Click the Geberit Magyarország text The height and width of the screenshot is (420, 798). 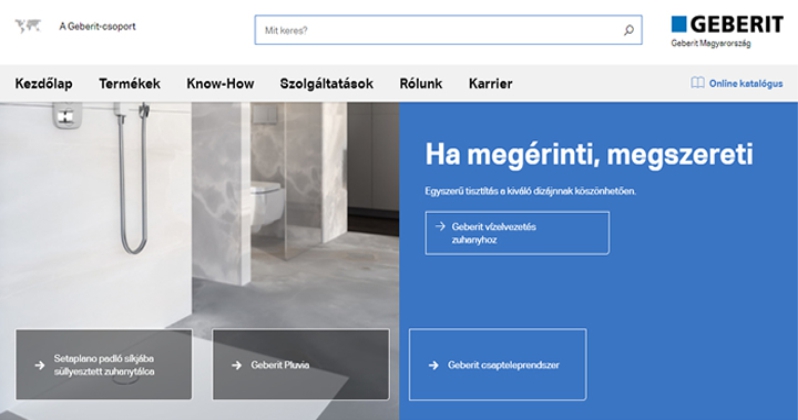(710, 43)
